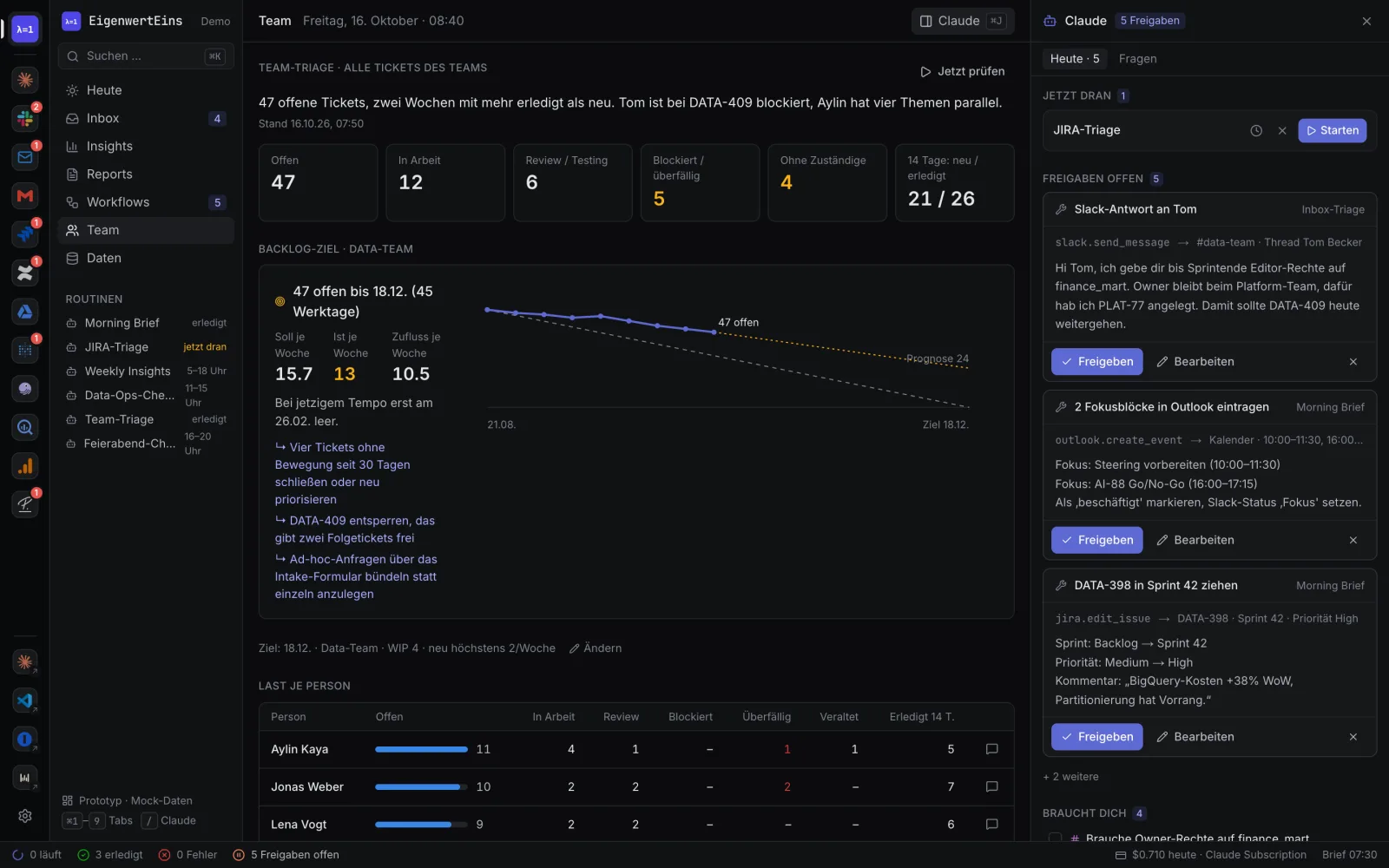This screenshot has height=868, width=1389.
Task: Open the blue envelope mail icon
Action: (25, 157)
